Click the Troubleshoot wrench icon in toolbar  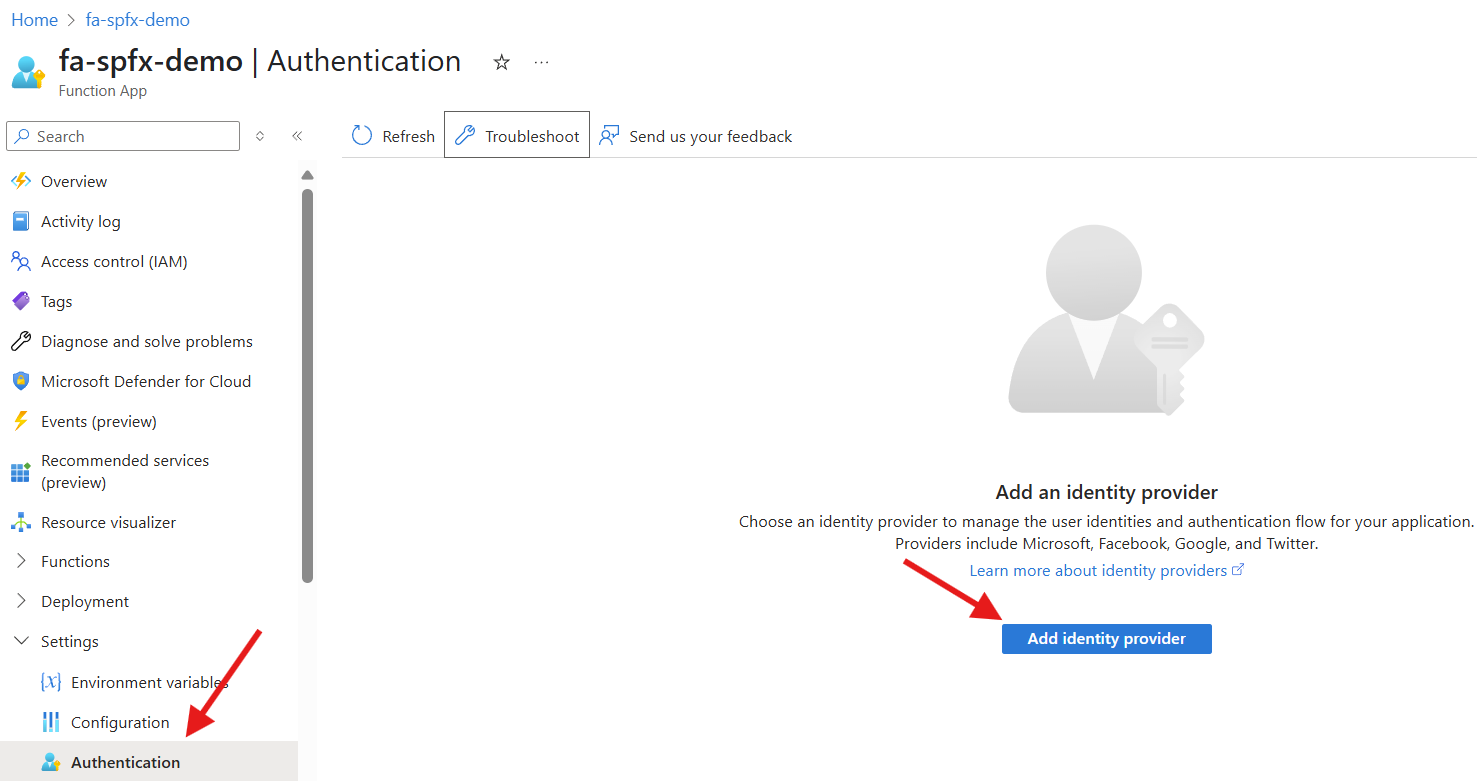[x=465, y=135]
